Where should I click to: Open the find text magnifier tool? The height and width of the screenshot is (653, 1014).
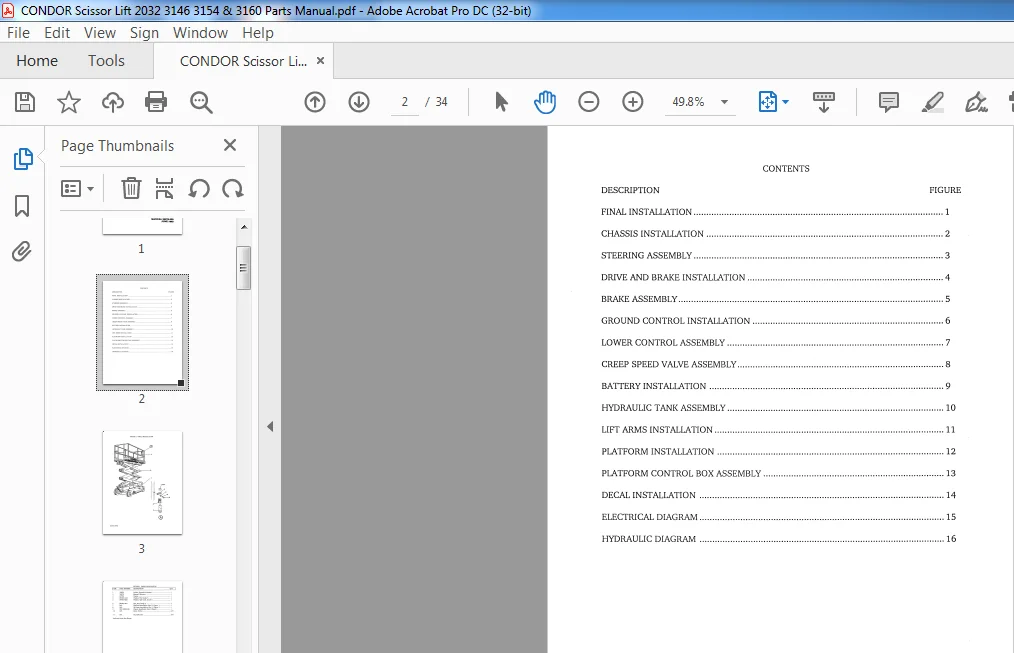pos(201,102)
